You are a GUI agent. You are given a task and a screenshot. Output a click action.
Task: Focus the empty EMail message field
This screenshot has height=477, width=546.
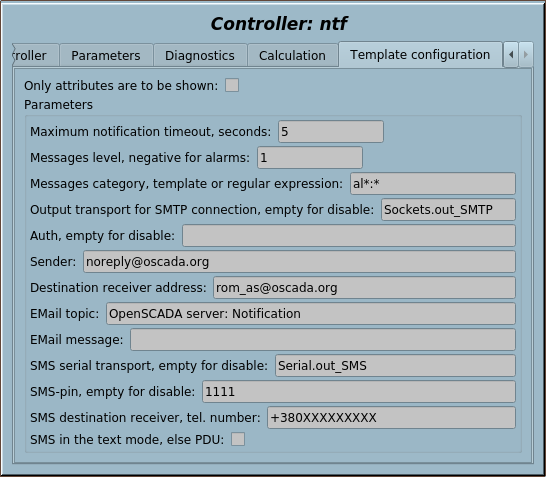click(323, 339)
